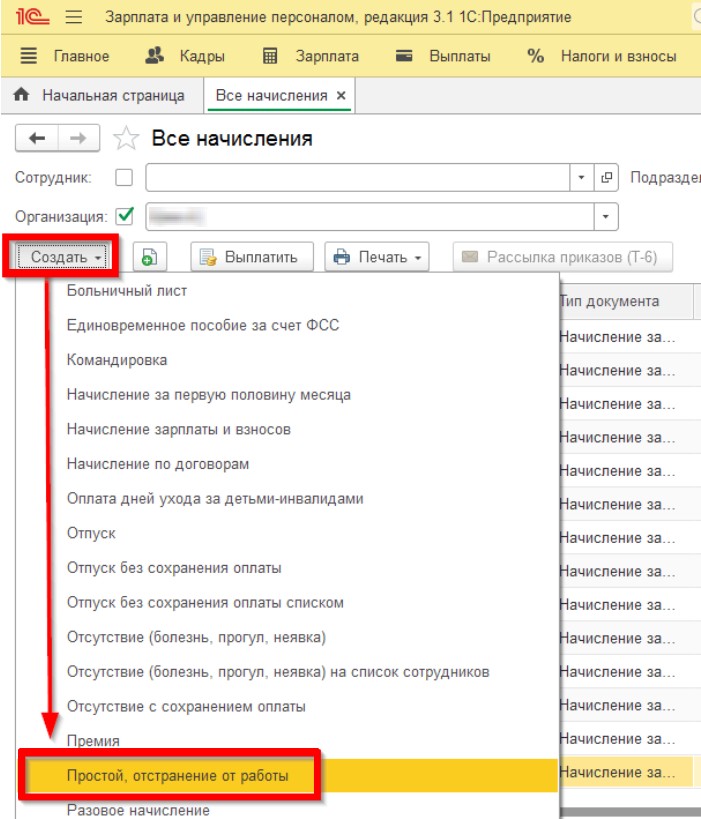Screen dimensions: 701x819
Task: Open the Печать dropdown button
Action: pyautogui.click(x=377, y=257)
